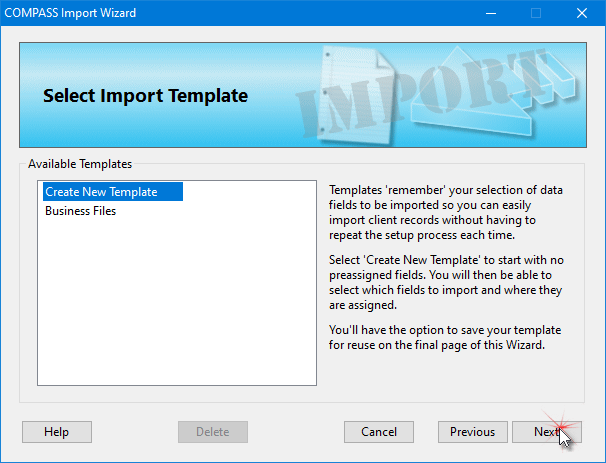Select the 'Business Files' template
Screen dimensions: 606x463
tap(80, 211)
